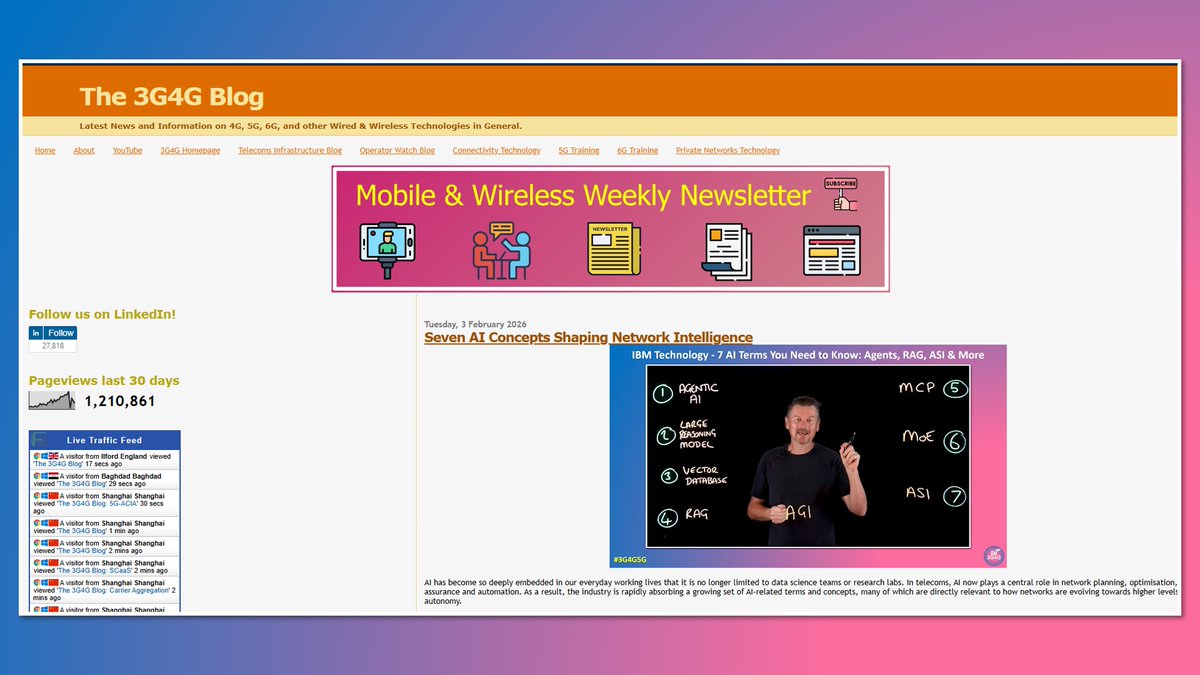Image resolution: width=1200 pixels, height=675 pixels.
Task: Click the 'Pageviews last 30 days' heading
Action: [x=104, y=380]
